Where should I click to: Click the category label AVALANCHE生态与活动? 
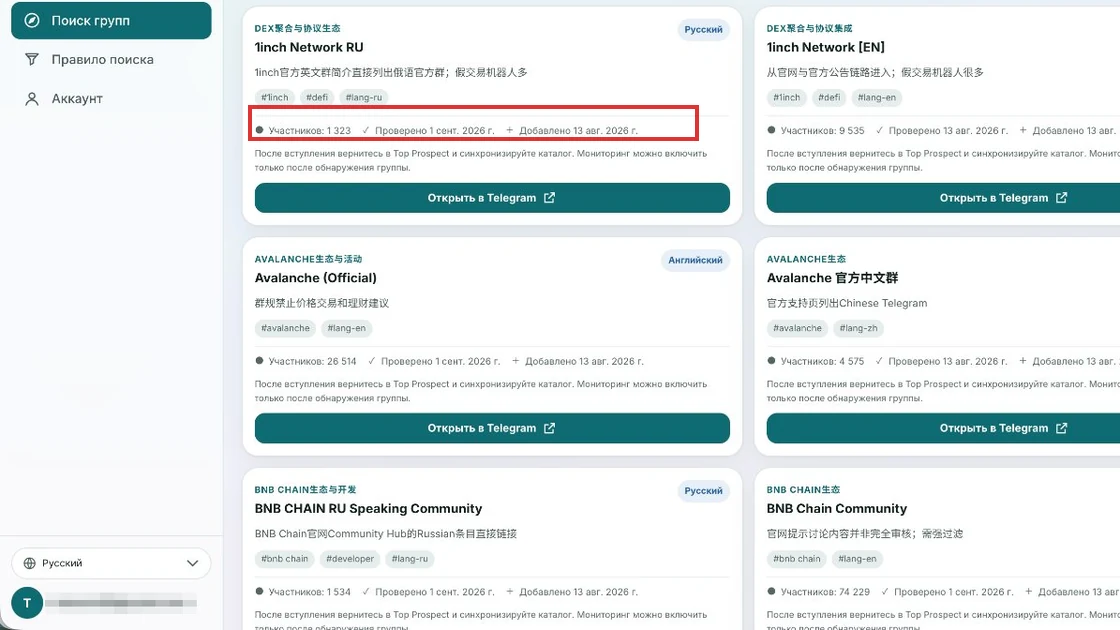(309, 259)
